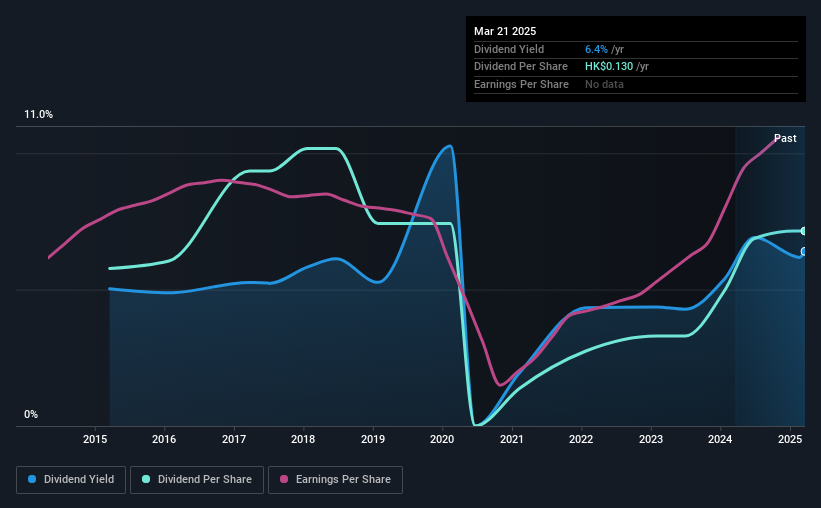The height and width of the screenshot is (508, 821).
Task: Select the 2025 x-axis label
Action: point(790,439)
